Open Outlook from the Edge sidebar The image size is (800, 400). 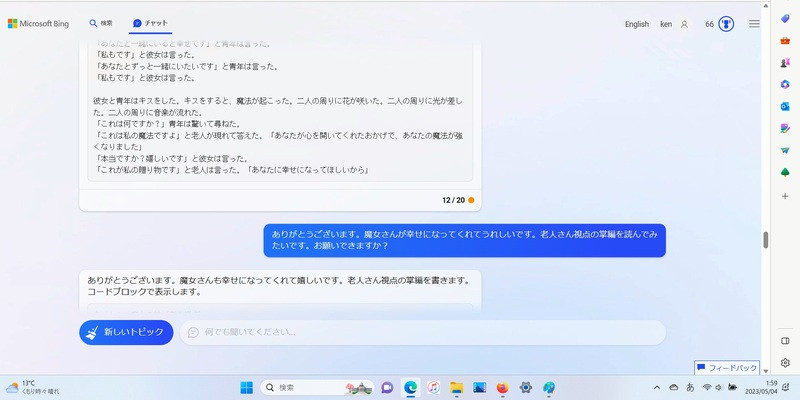click(x=786, y=106)
